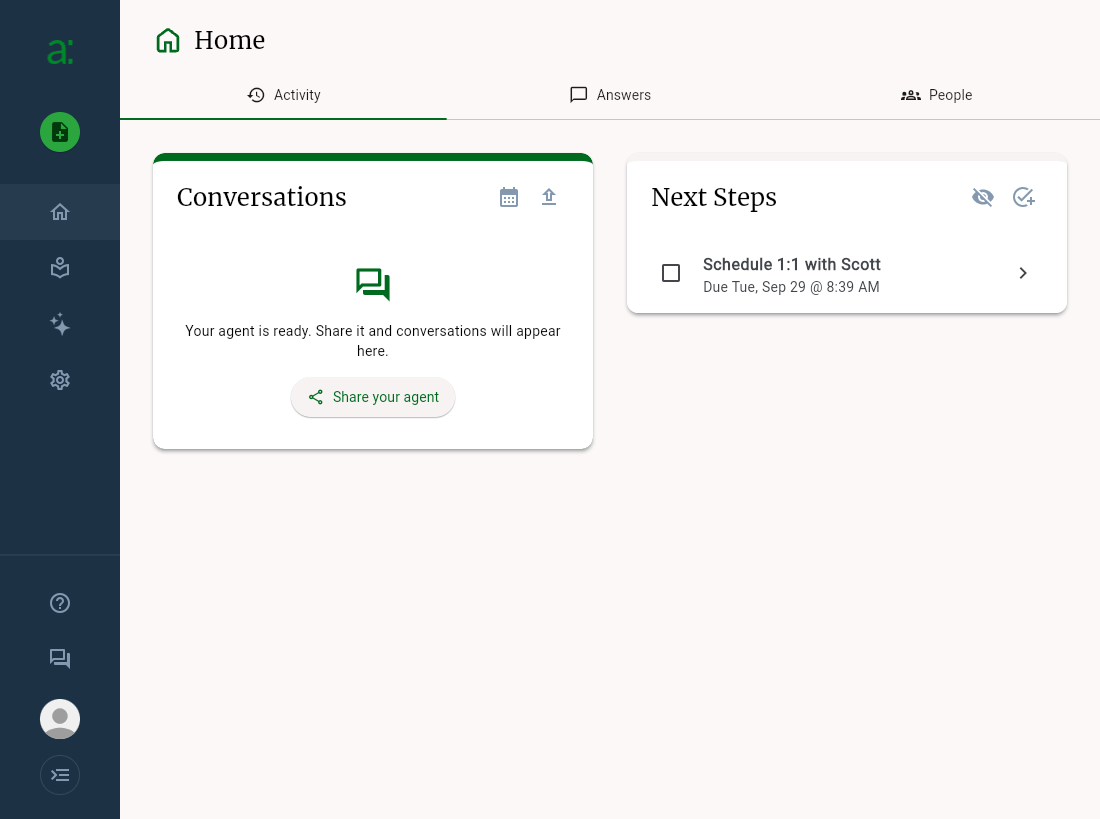Click the app logo in the sidebar

tap(60, 52)
